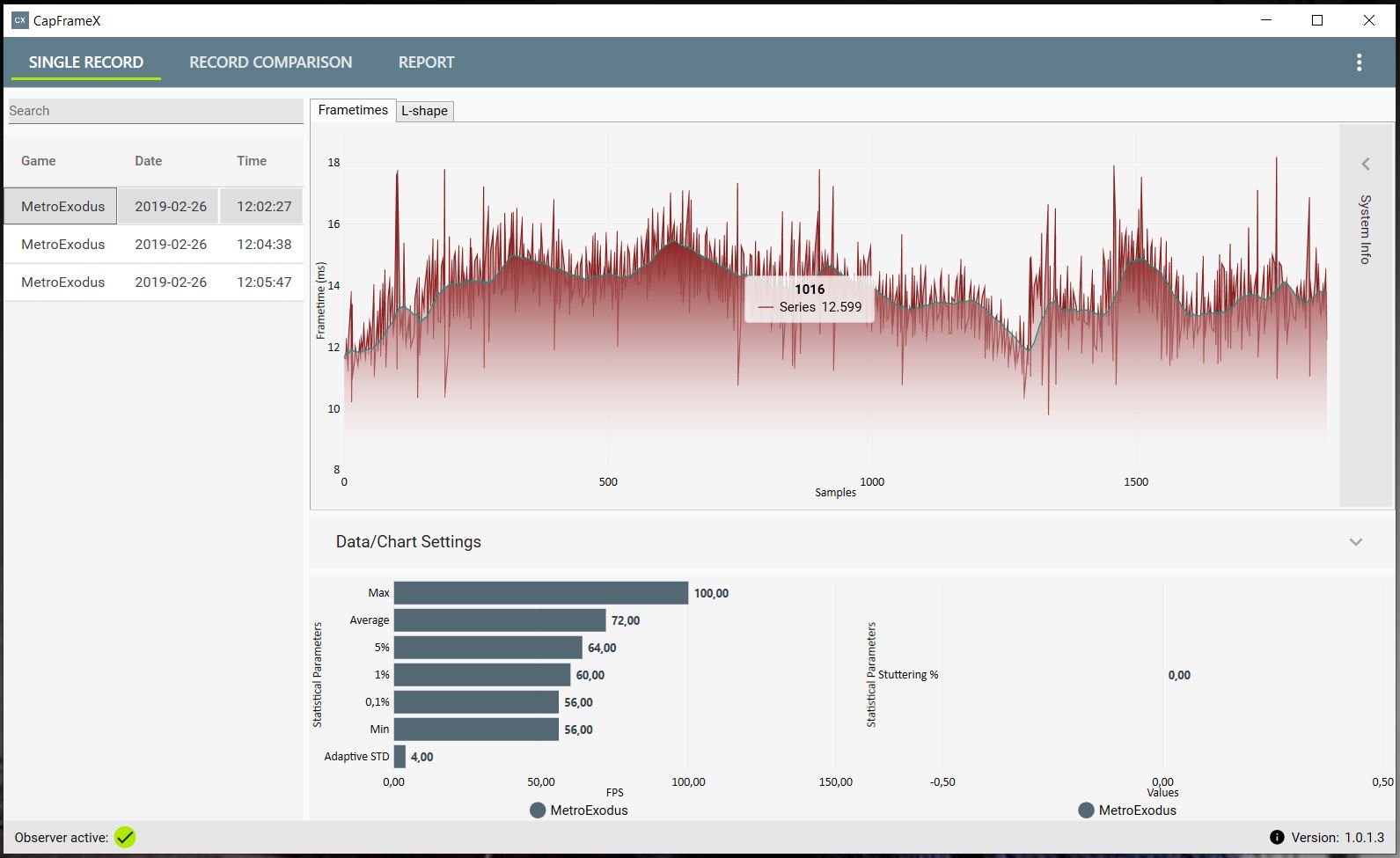Screen dimensions: 1400x858
Task: Click the 1% percentile 60,00 bar
Action: tap(482, 675)
